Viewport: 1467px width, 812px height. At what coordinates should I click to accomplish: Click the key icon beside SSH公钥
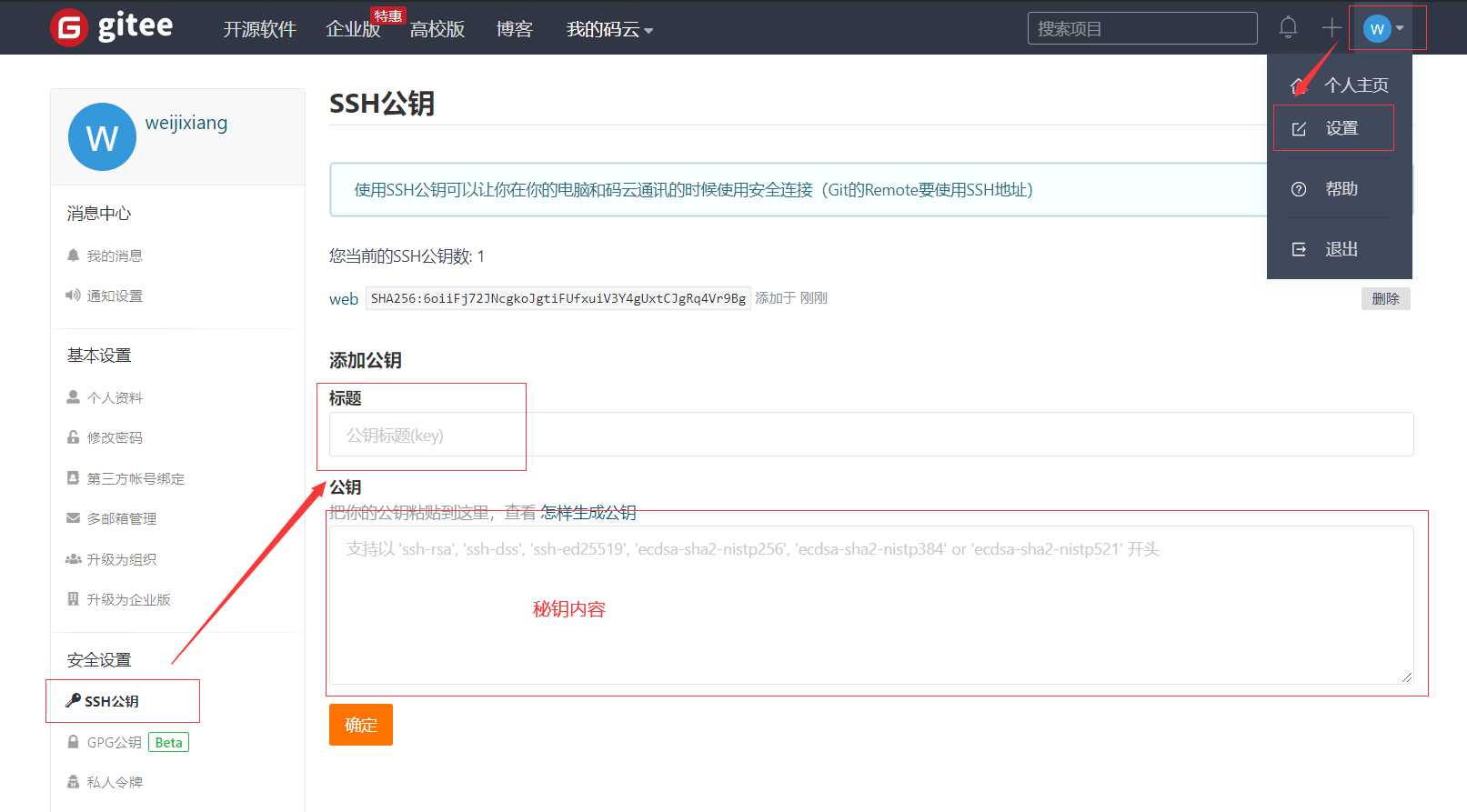tap(73, 700)
